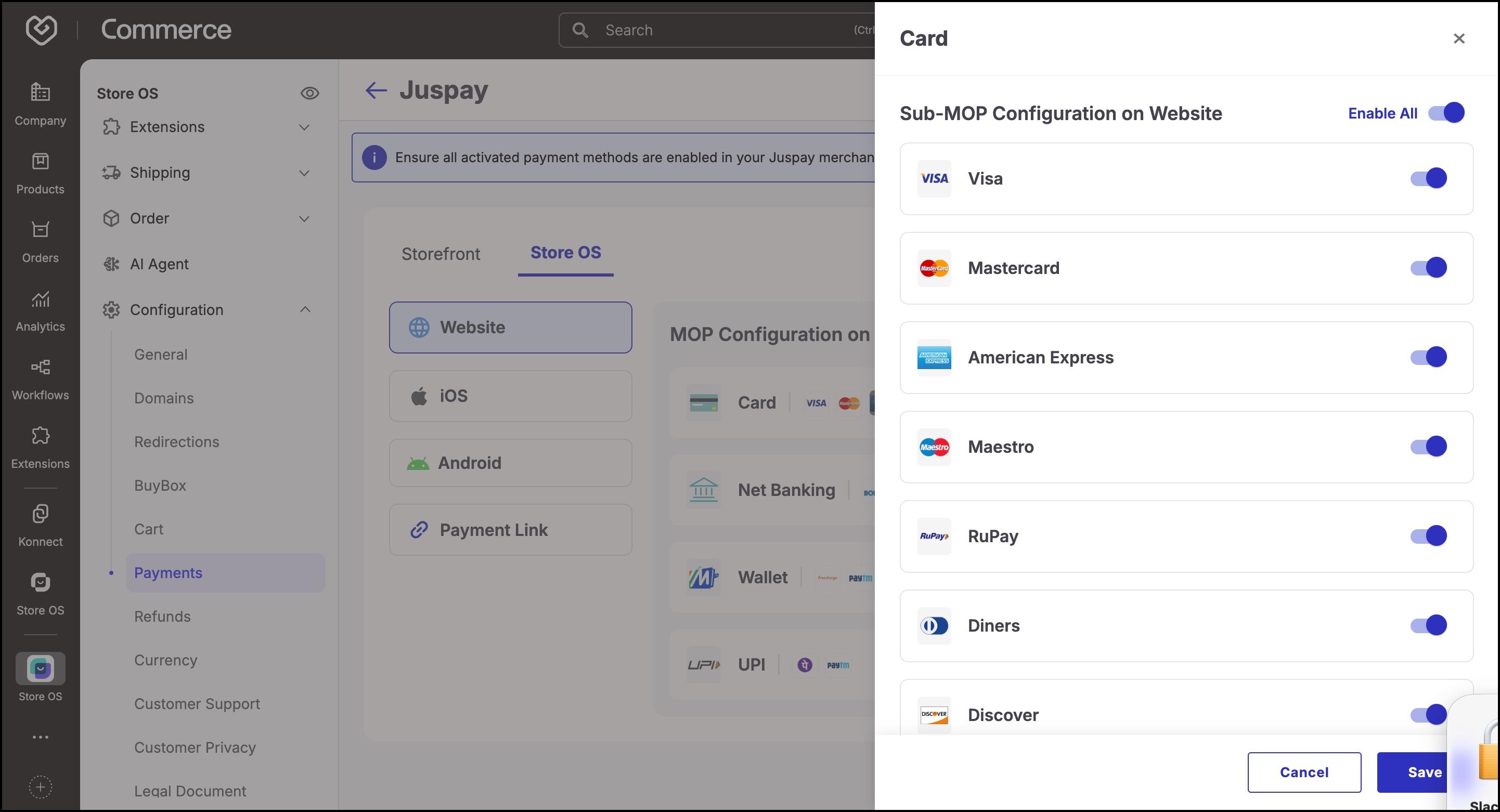The image size is (1500, 812).
Task: Click the info icon in the banner
Action: click(x=374, y=158)
